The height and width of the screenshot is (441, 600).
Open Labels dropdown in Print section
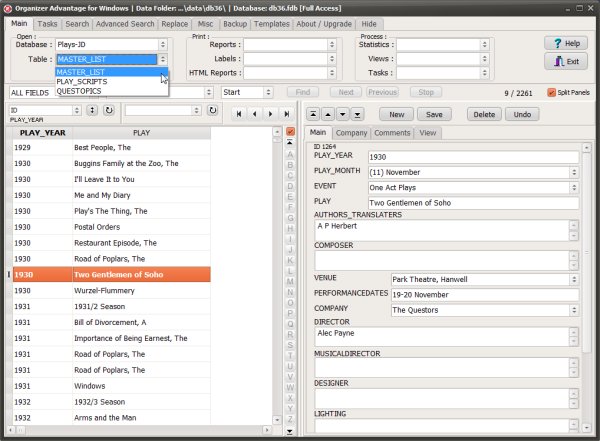click(332, 59)
